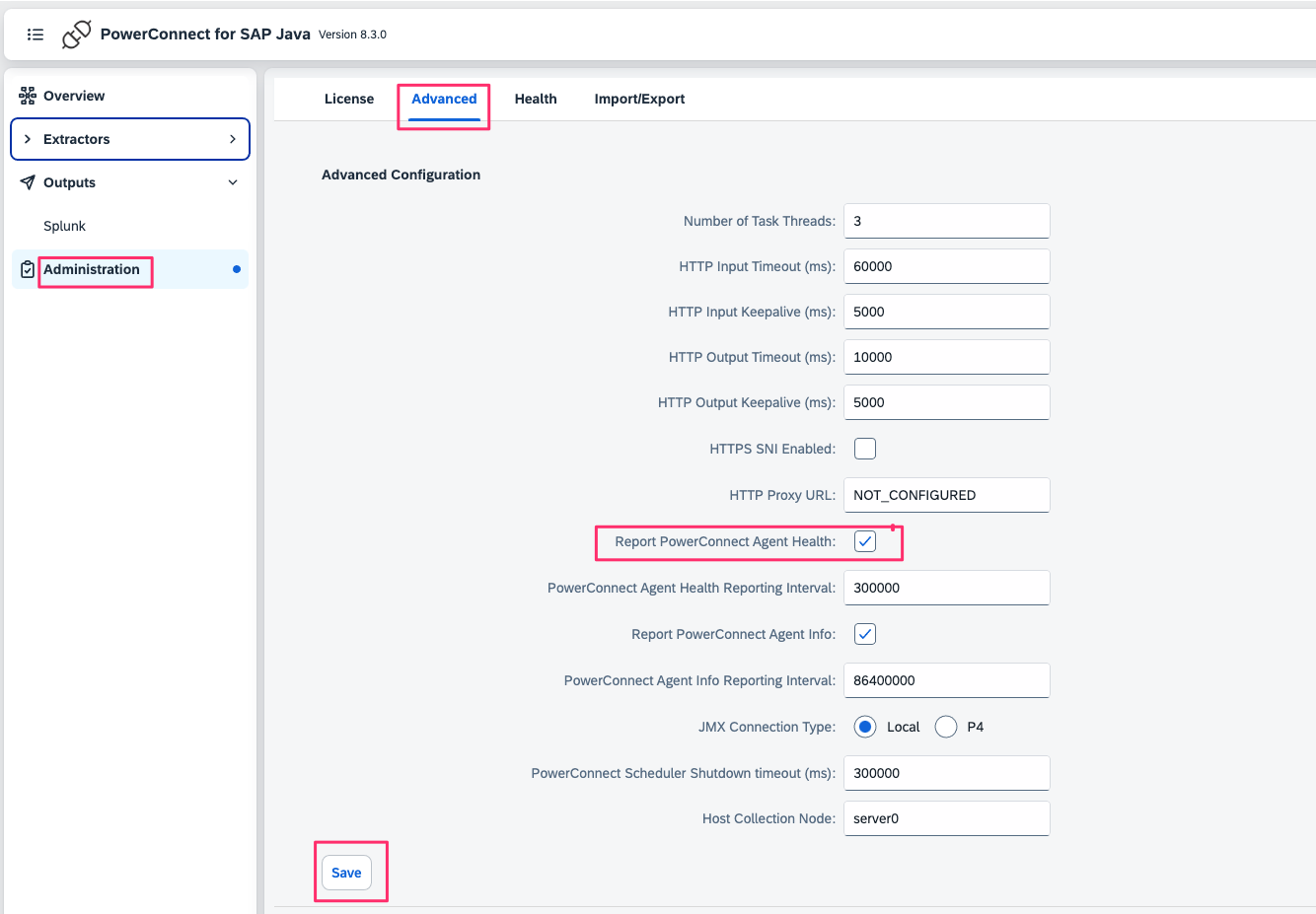Click the HTTP Proxy URL field
This screenshot has width=1316, height=914.
coord(946,495)
